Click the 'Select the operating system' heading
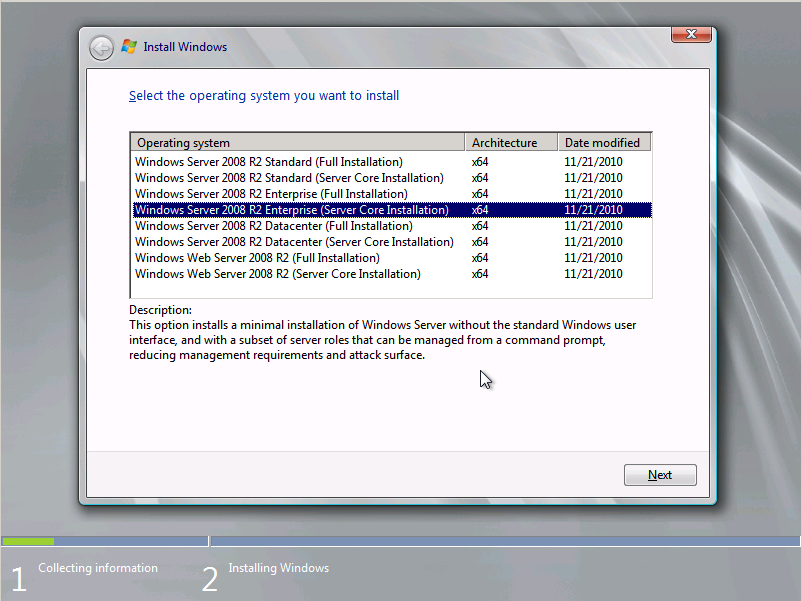This screenshot has height=601, width=802. point(264,96)
